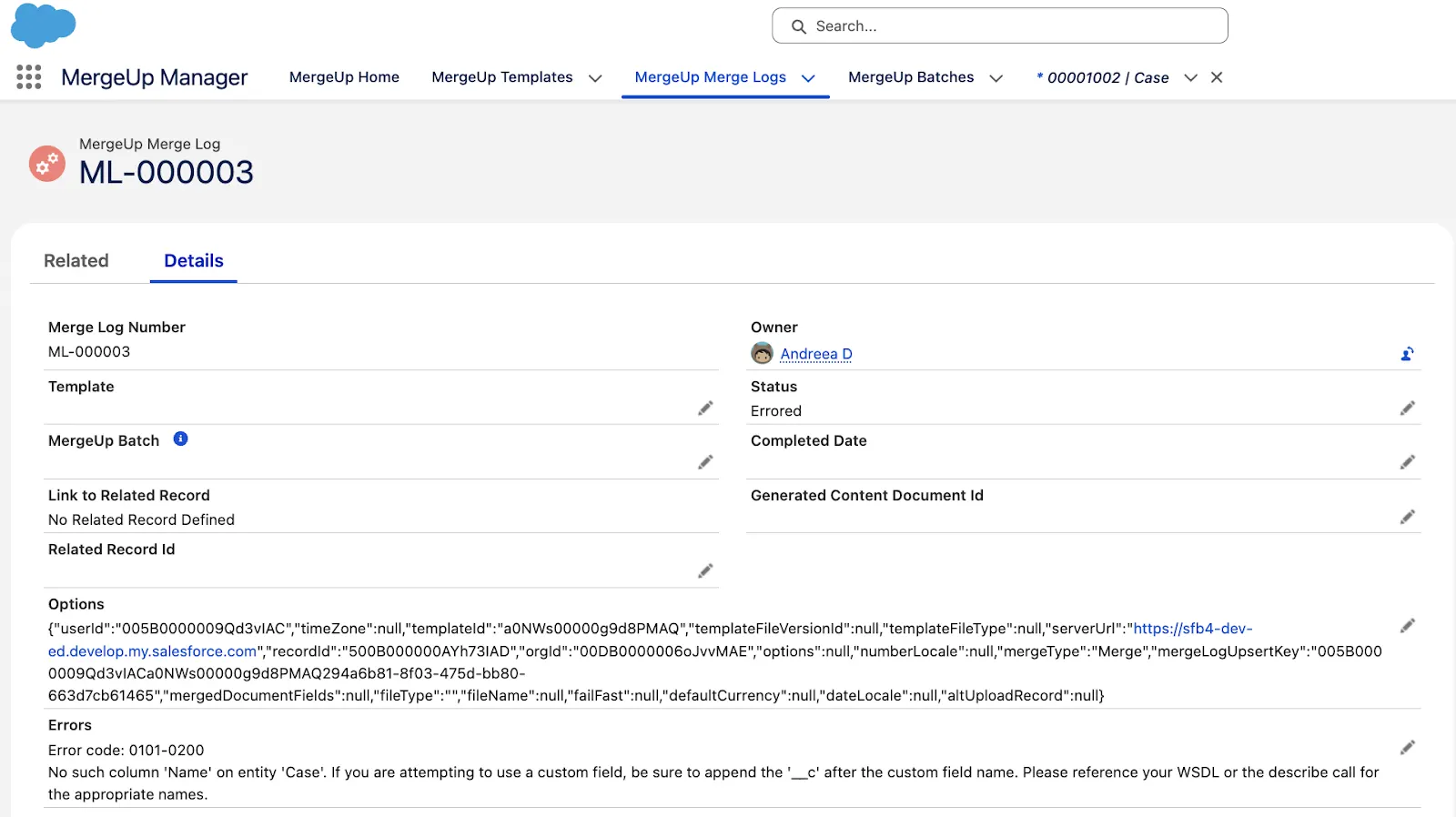The width and height of the screenshot is (1456, 817).
Task: Open the MergeUp Home tab
Action: click(344, 77)
